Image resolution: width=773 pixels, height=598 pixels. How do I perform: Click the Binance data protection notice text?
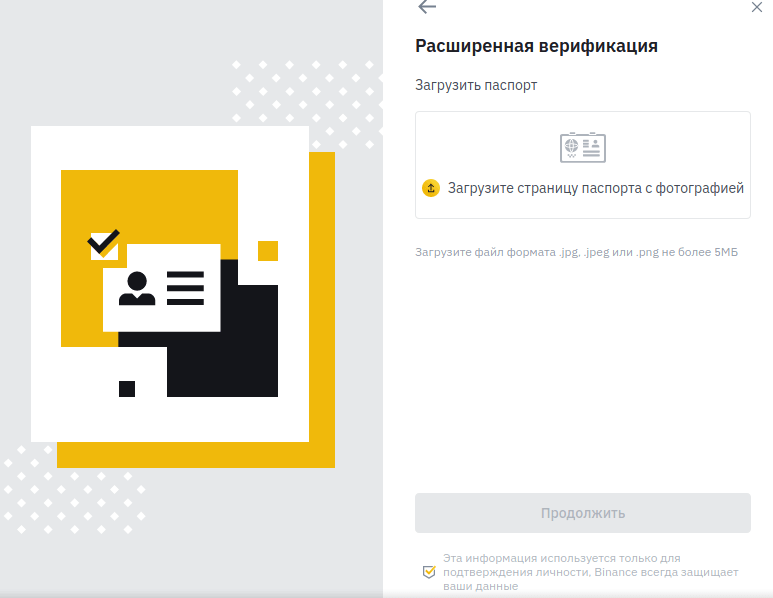pos(590,572)
